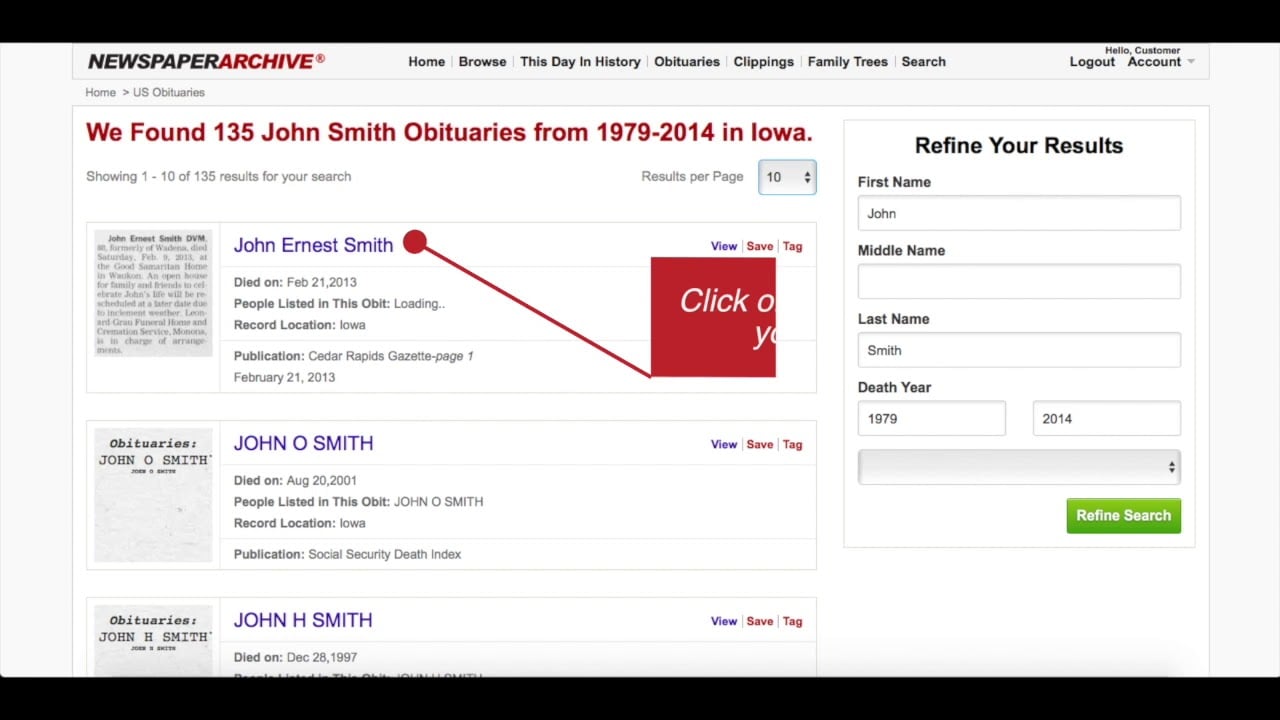Open the Clippings page

pyautogui.click(x=763, y=61)
